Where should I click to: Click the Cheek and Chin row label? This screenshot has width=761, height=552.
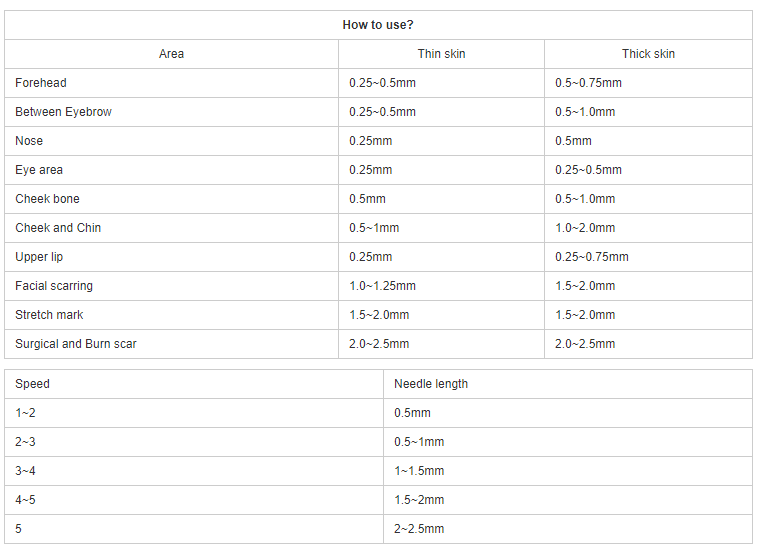coord(58,228)
